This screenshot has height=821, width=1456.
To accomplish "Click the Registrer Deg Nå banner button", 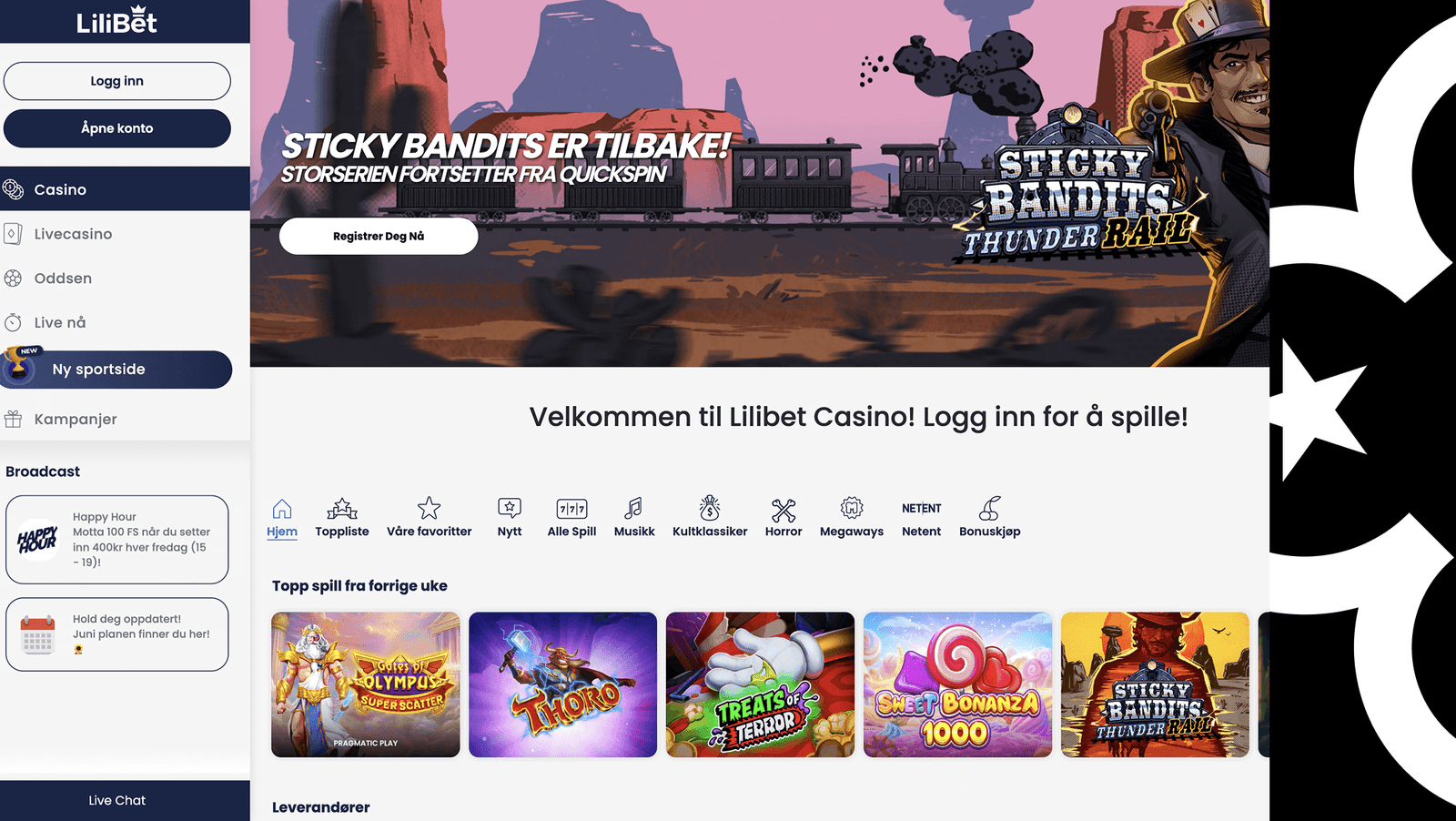I will point(379,236).
